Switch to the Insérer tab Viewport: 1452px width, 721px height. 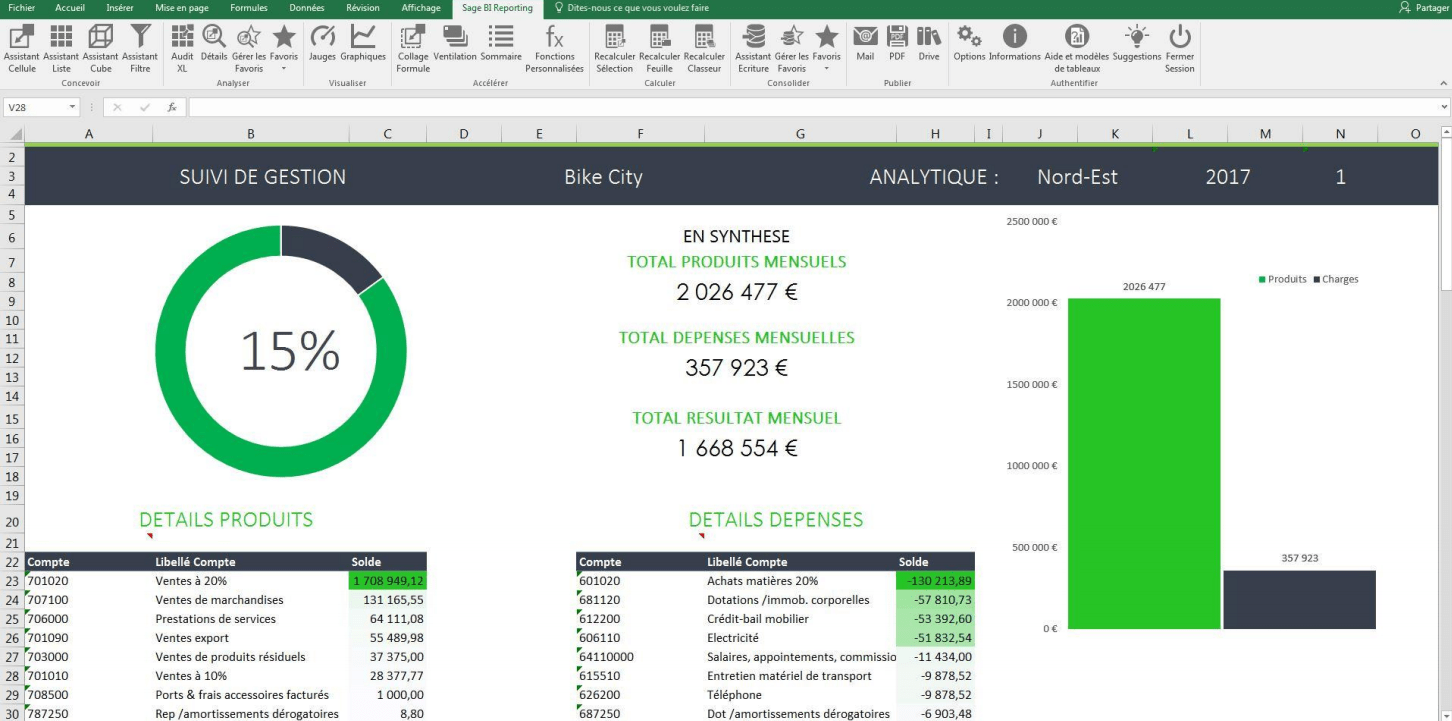pyautogui.click(x=119, y=8)
